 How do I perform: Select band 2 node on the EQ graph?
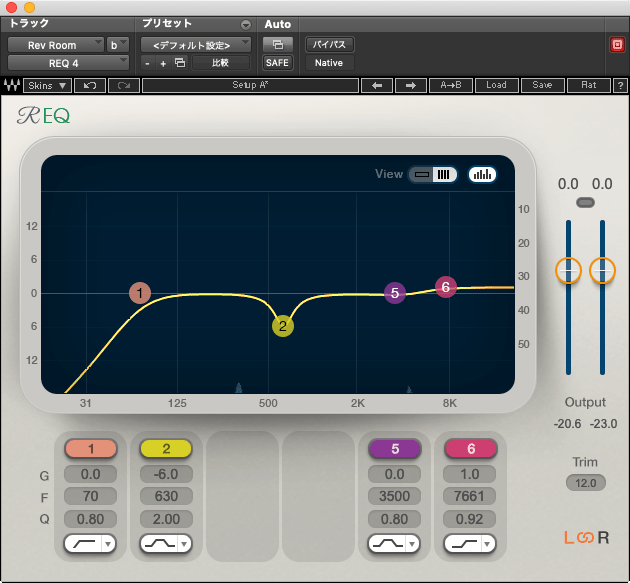[x=283, y=326]
